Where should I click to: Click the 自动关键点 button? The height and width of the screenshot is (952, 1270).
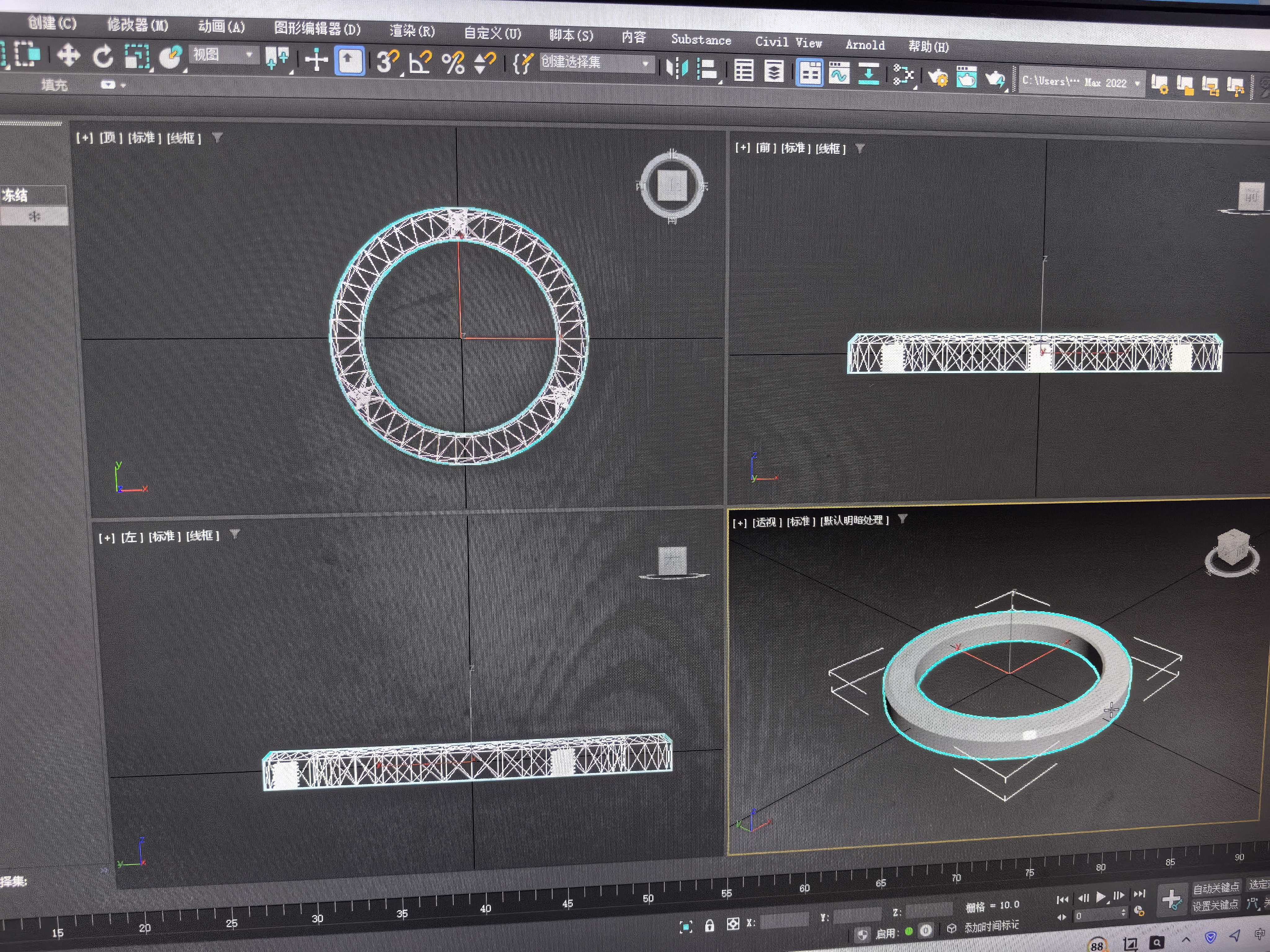pyautogui.click(x=1216, y=888)
